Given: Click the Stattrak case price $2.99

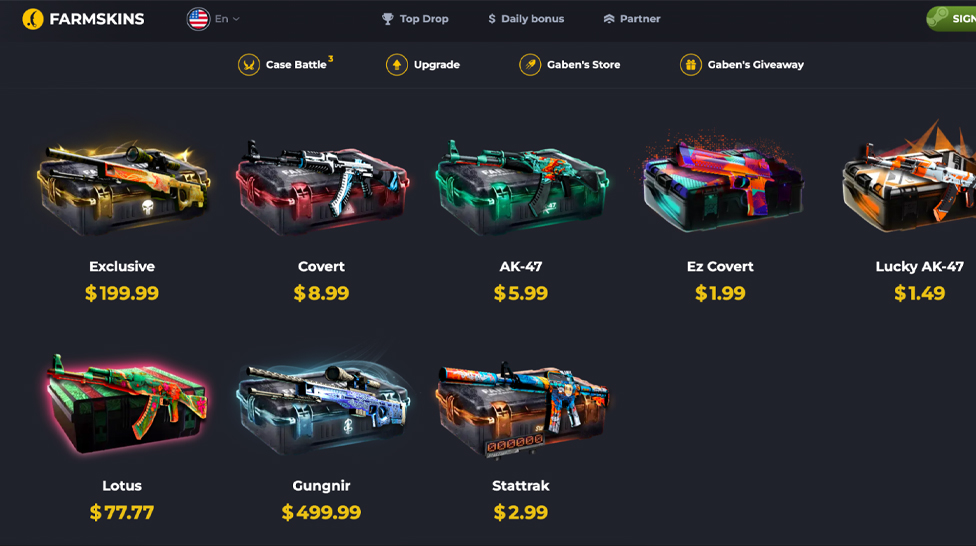Looking at the screenshot, I should 521,512.
